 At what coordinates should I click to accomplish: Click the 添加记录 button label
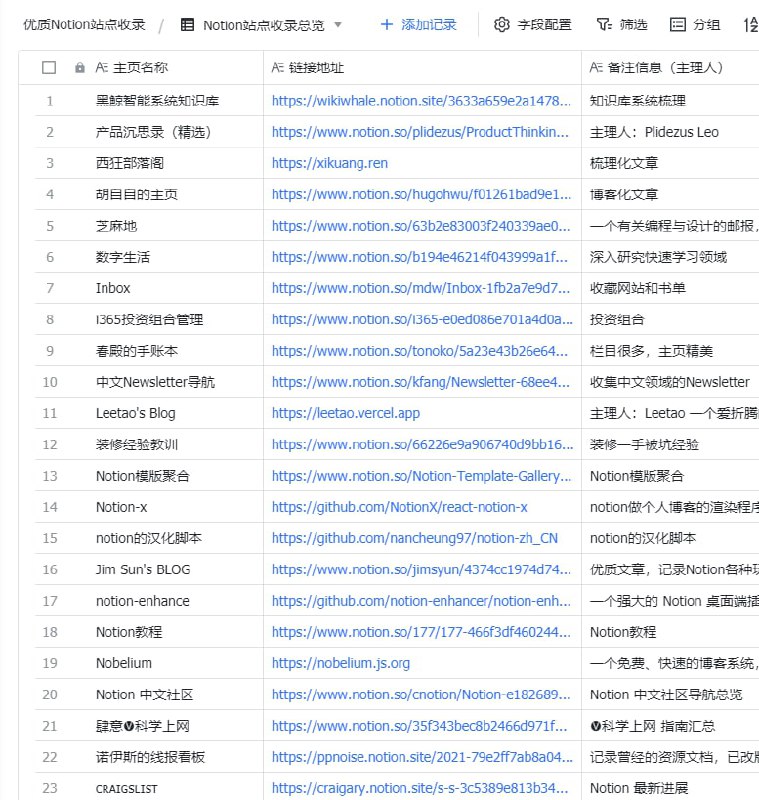pyautogui.click(x=428, y=24)
